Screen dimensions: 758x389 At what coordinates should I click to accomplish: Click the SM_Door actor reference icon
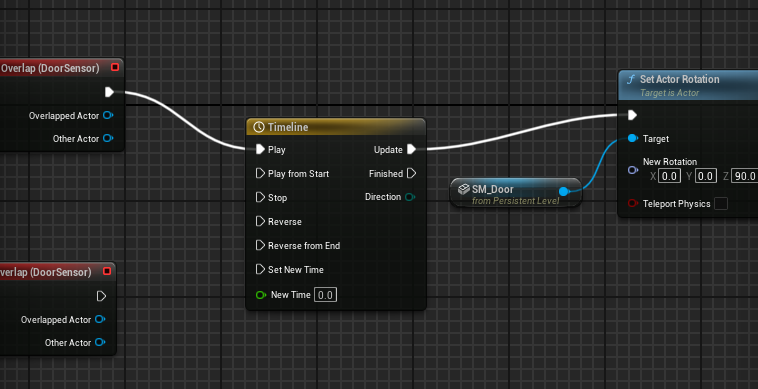pyautogui.click(x=464, y=189)
